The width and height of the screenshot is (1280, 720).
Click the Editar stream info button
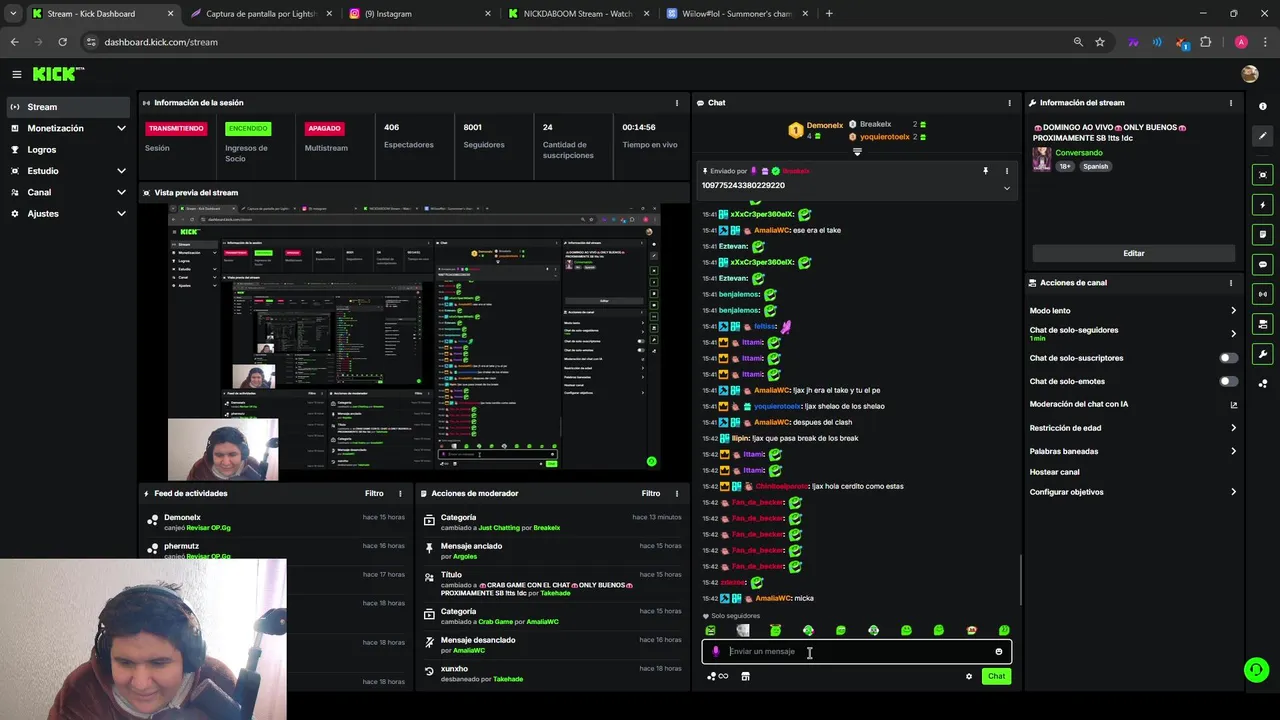pos(1133,253)
